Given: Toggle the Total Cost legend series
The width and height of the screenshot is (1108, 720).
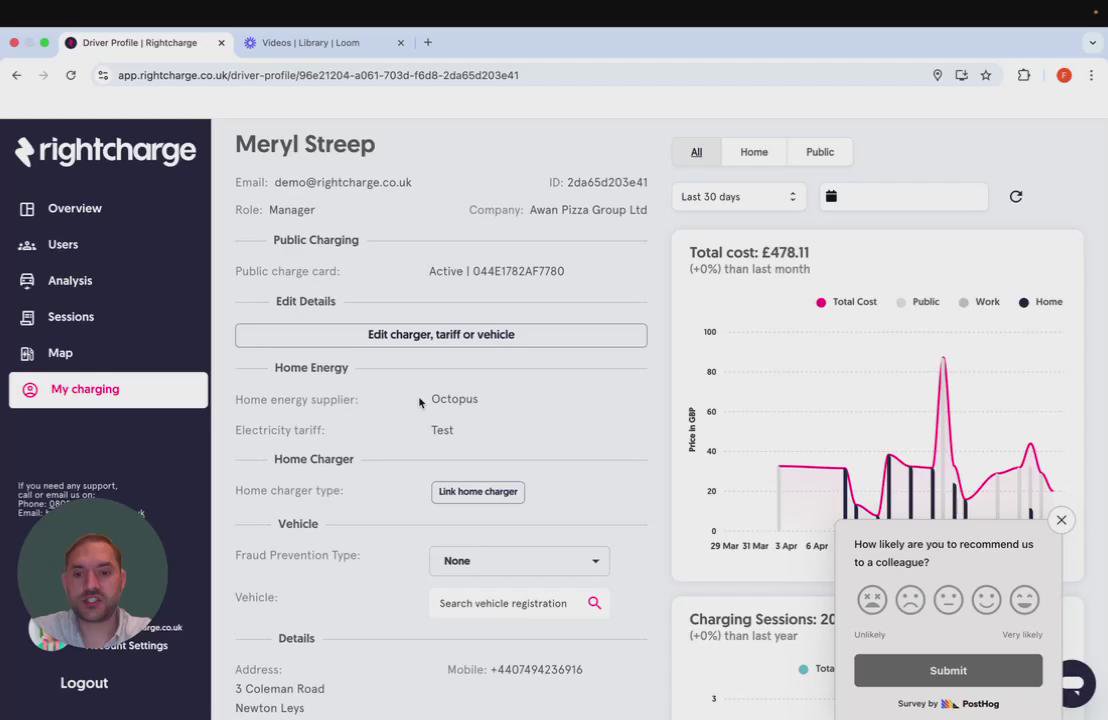Looking at the screenshot, I should 846,302.
